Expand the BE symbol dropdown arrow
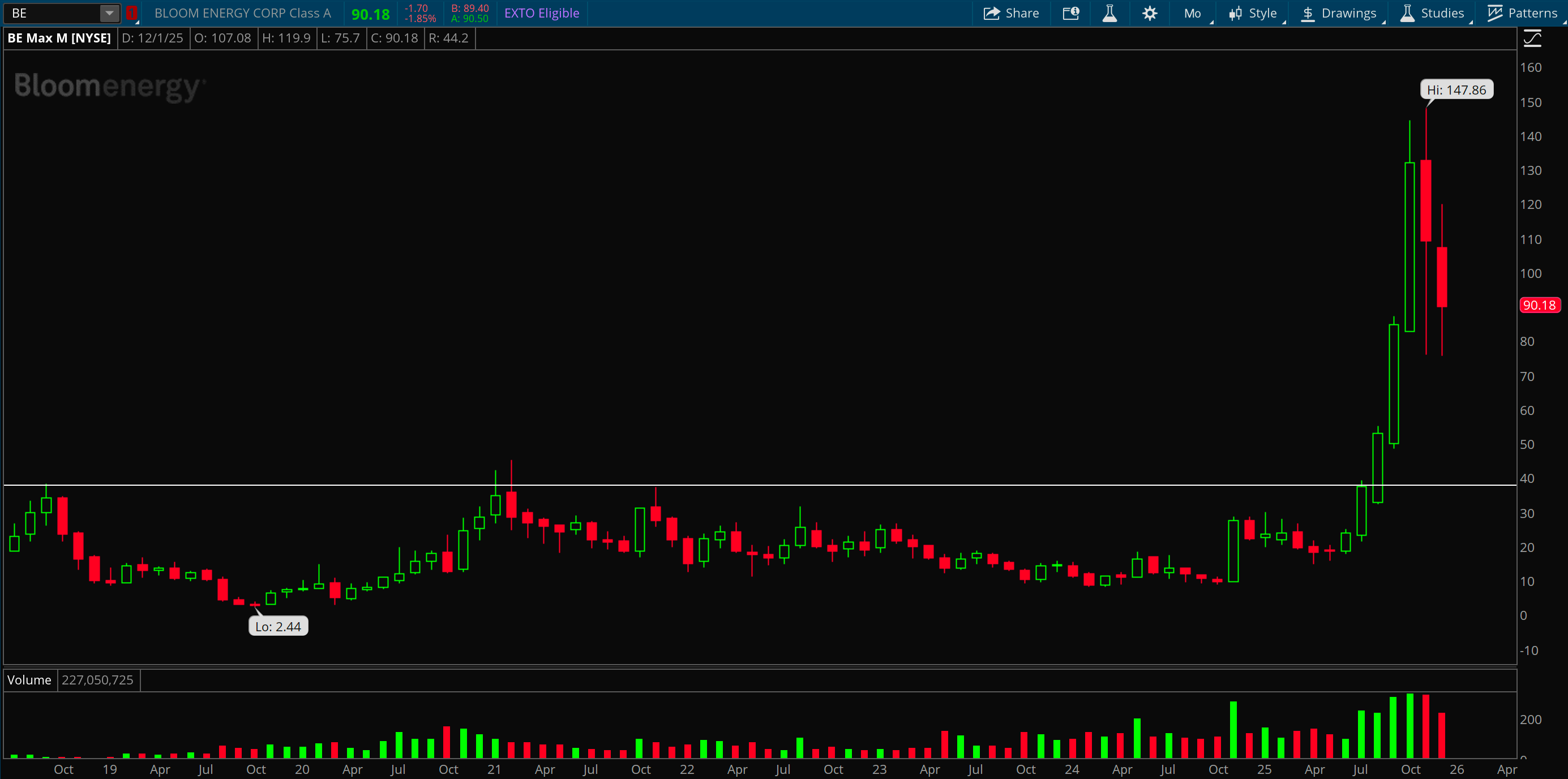The height and width of the screenshot is (779, 1568). pos(109,13)
